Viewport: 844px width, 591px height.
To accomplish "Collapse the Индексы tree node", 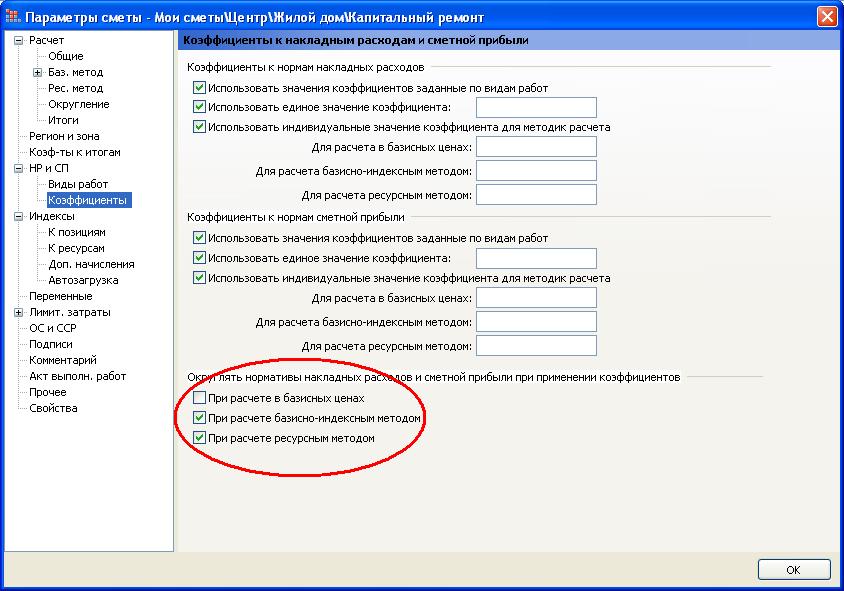I will [x=18, y=216].
